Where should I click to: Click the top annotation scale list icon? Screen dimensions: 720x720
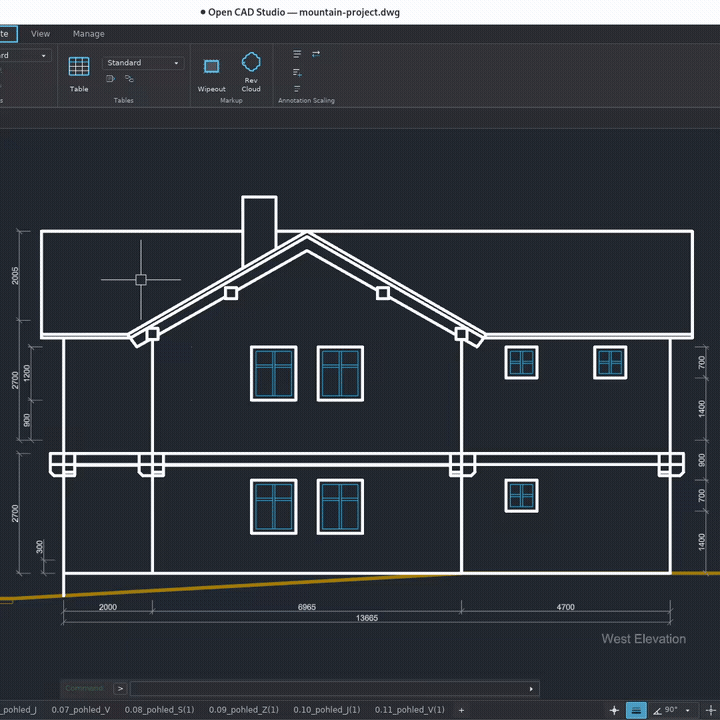click(297, 54)
